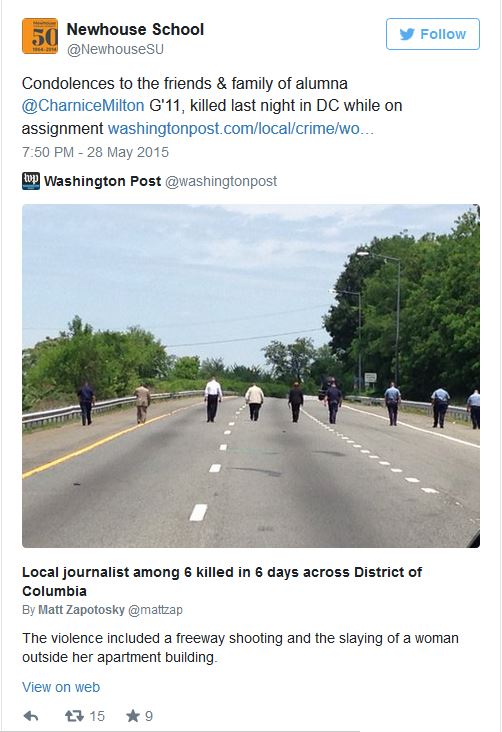Open the 'Local journalist among 6 killed' headline
The width and height of the screenshot is (502, 732).
[x=222, y=581]
